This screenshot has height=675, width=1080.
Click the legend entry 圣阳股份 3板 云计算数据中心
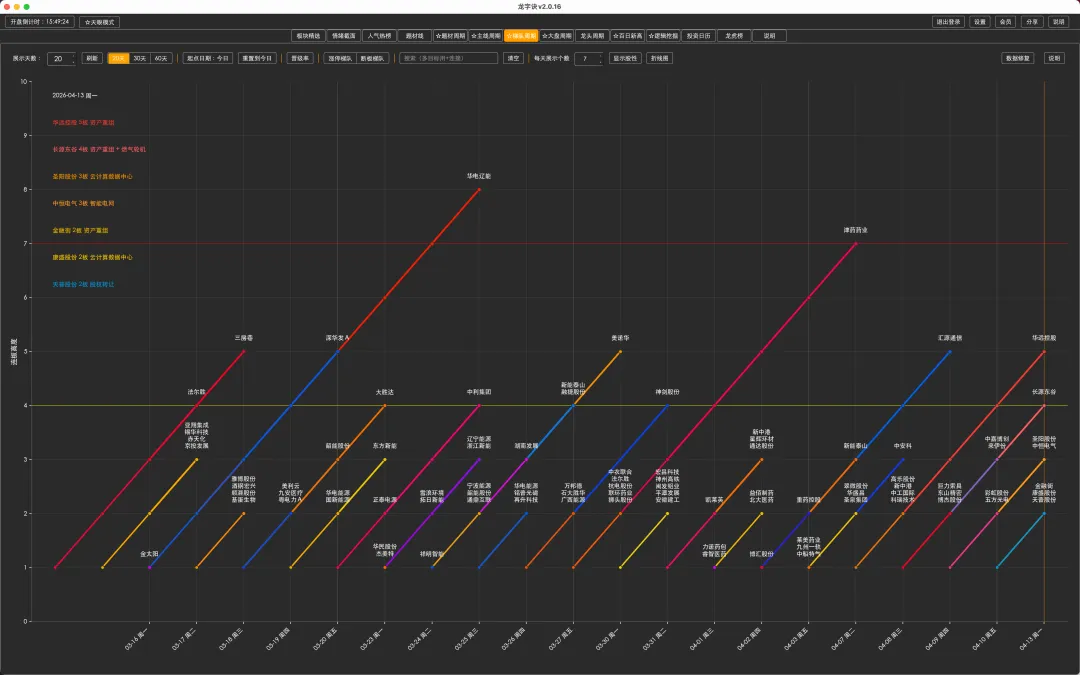click(92, 176)
